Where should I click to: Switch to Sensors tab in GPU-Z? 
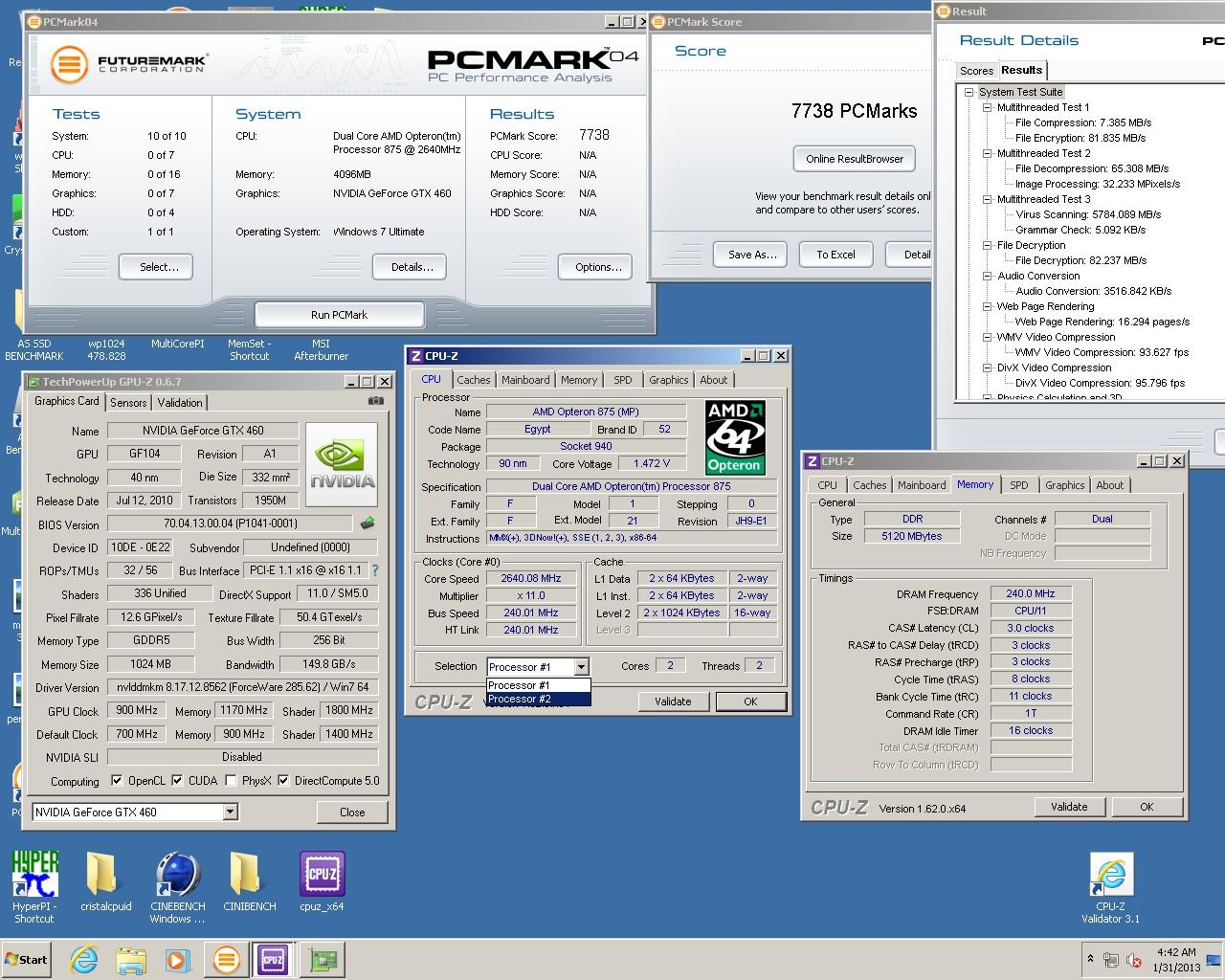tap(128, 403)
